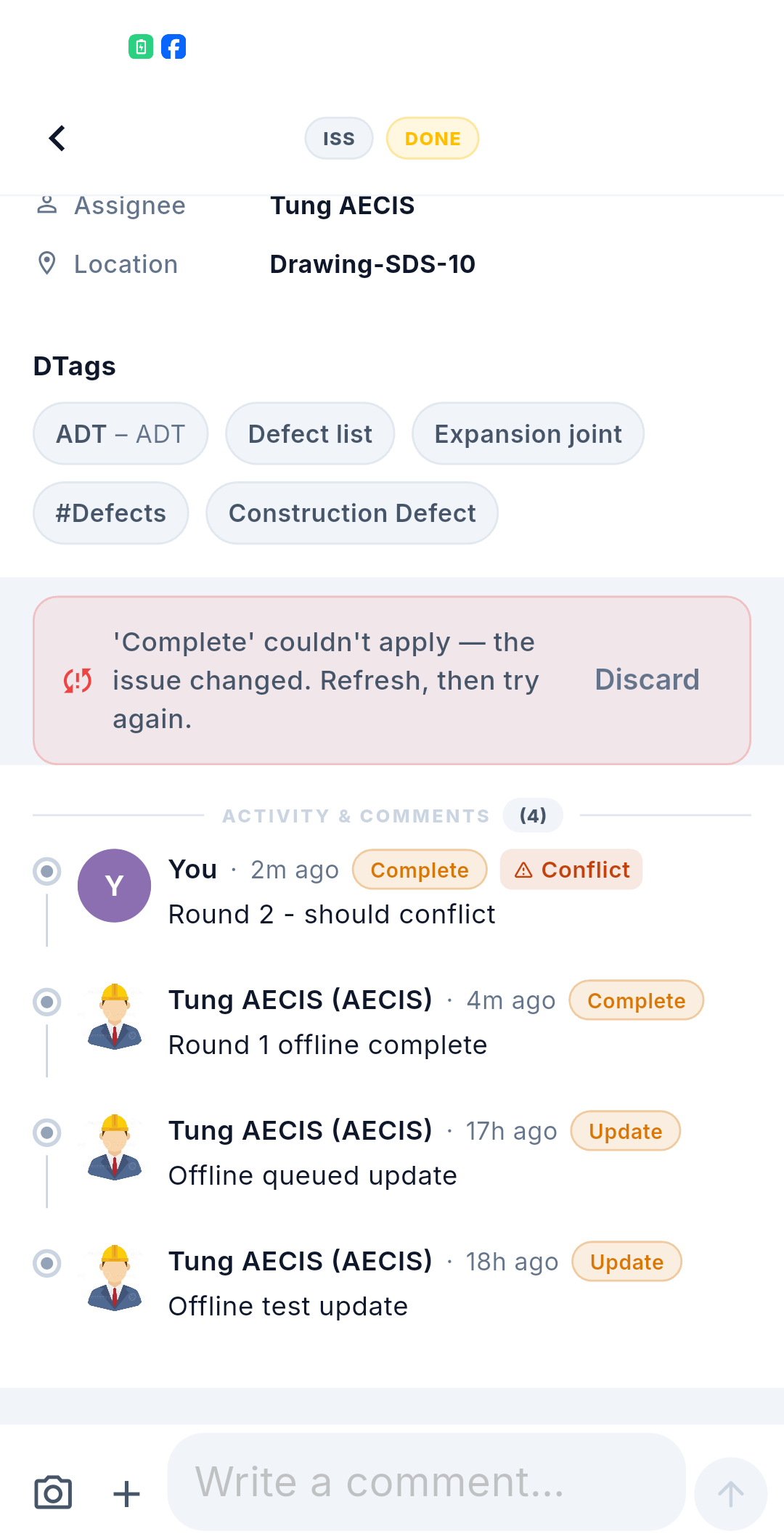Select timeline marker for Round 2 comment
This screenshot has height=1539, width=784.
click(47, 871)
